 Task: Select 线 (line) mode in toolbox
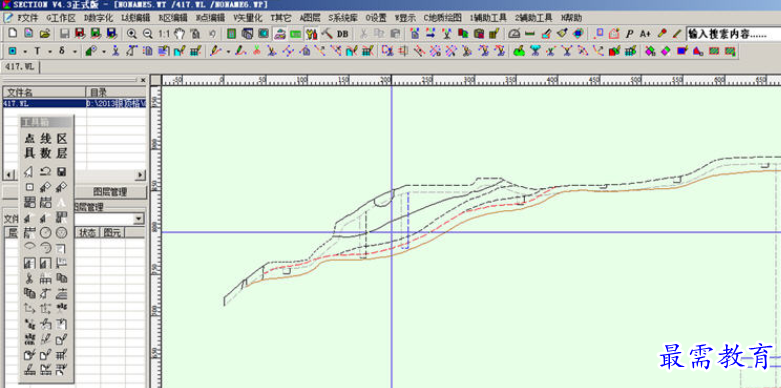[45, 138]
